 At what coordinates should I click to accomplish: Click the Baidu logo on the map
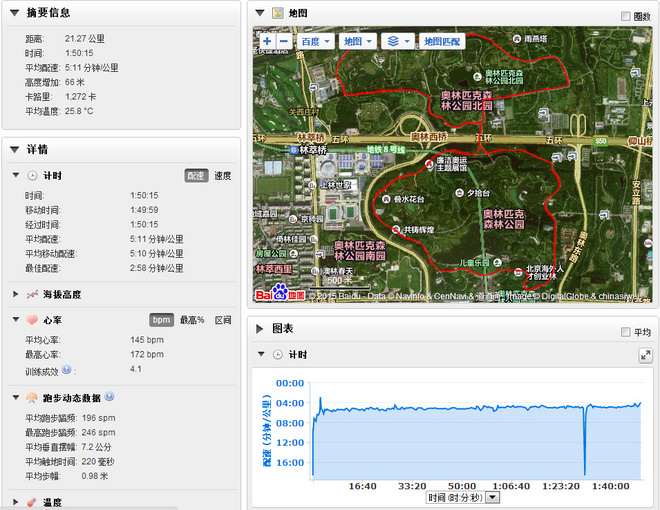coord(271,294)
